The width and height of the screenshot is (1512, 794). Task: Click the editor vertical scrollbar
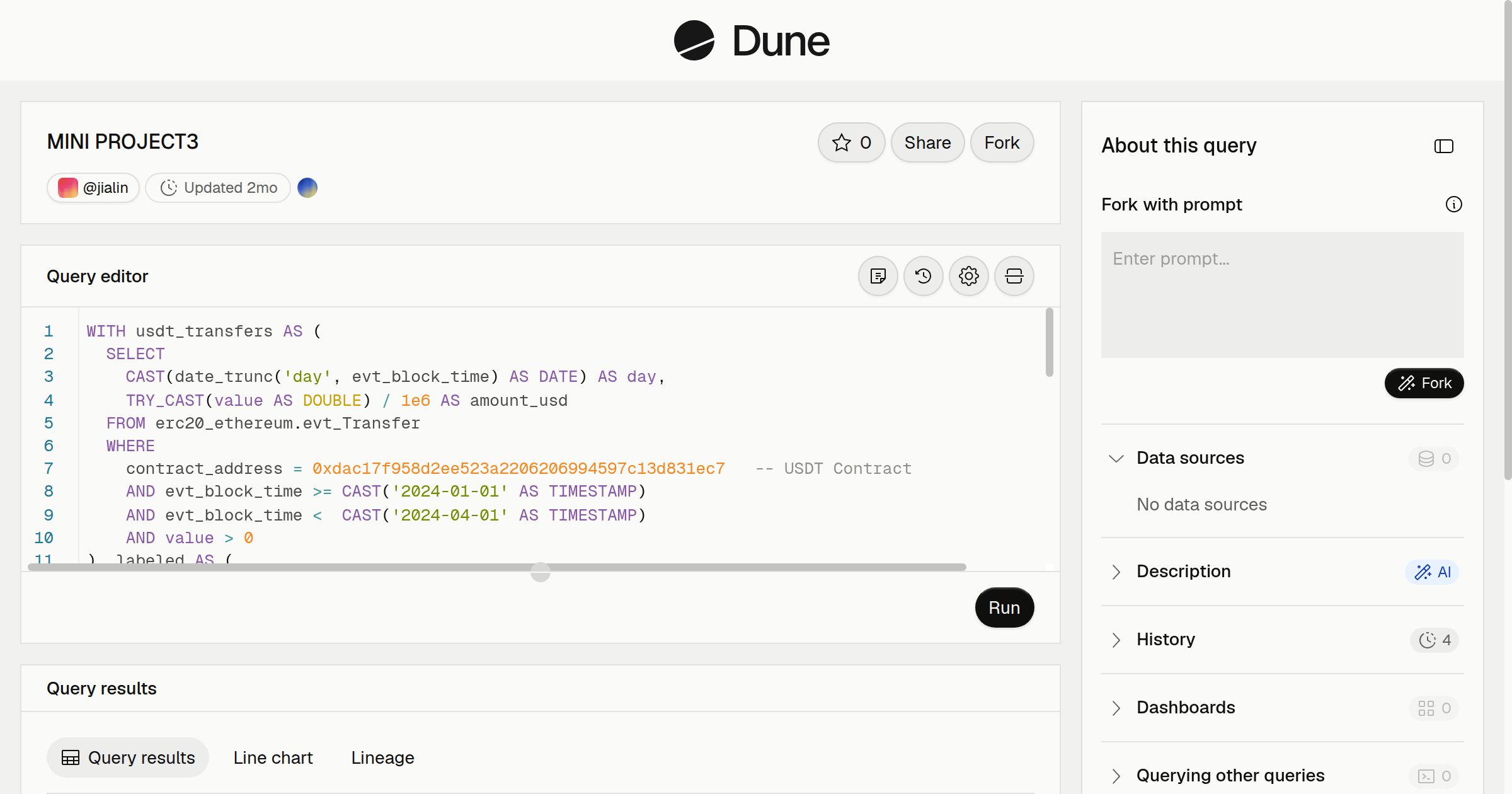1050,342
